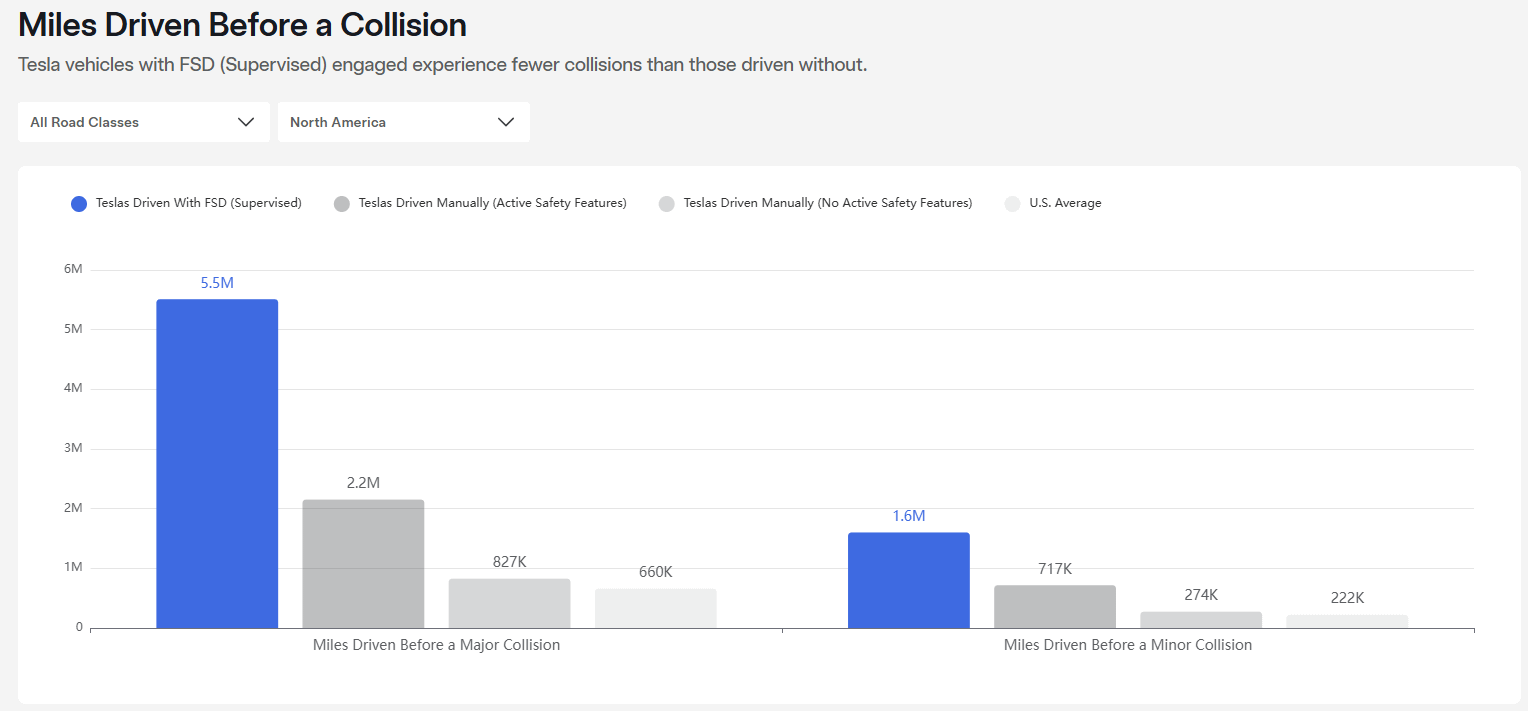Viewport: 1528px width, 711px height.
Task: Open the North America region dropdown
Action: 404,122
